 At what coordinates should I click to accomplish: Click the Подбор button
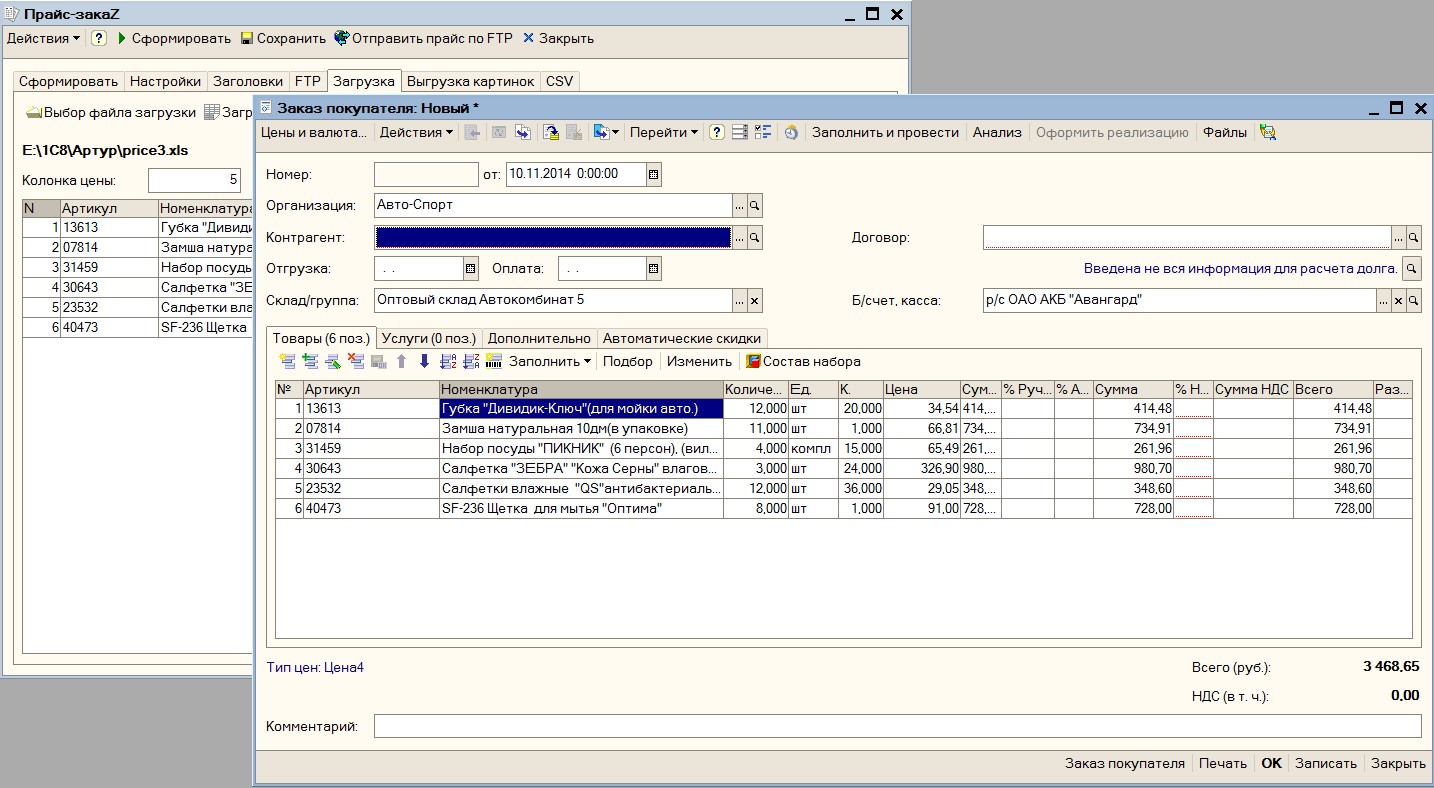627,362
